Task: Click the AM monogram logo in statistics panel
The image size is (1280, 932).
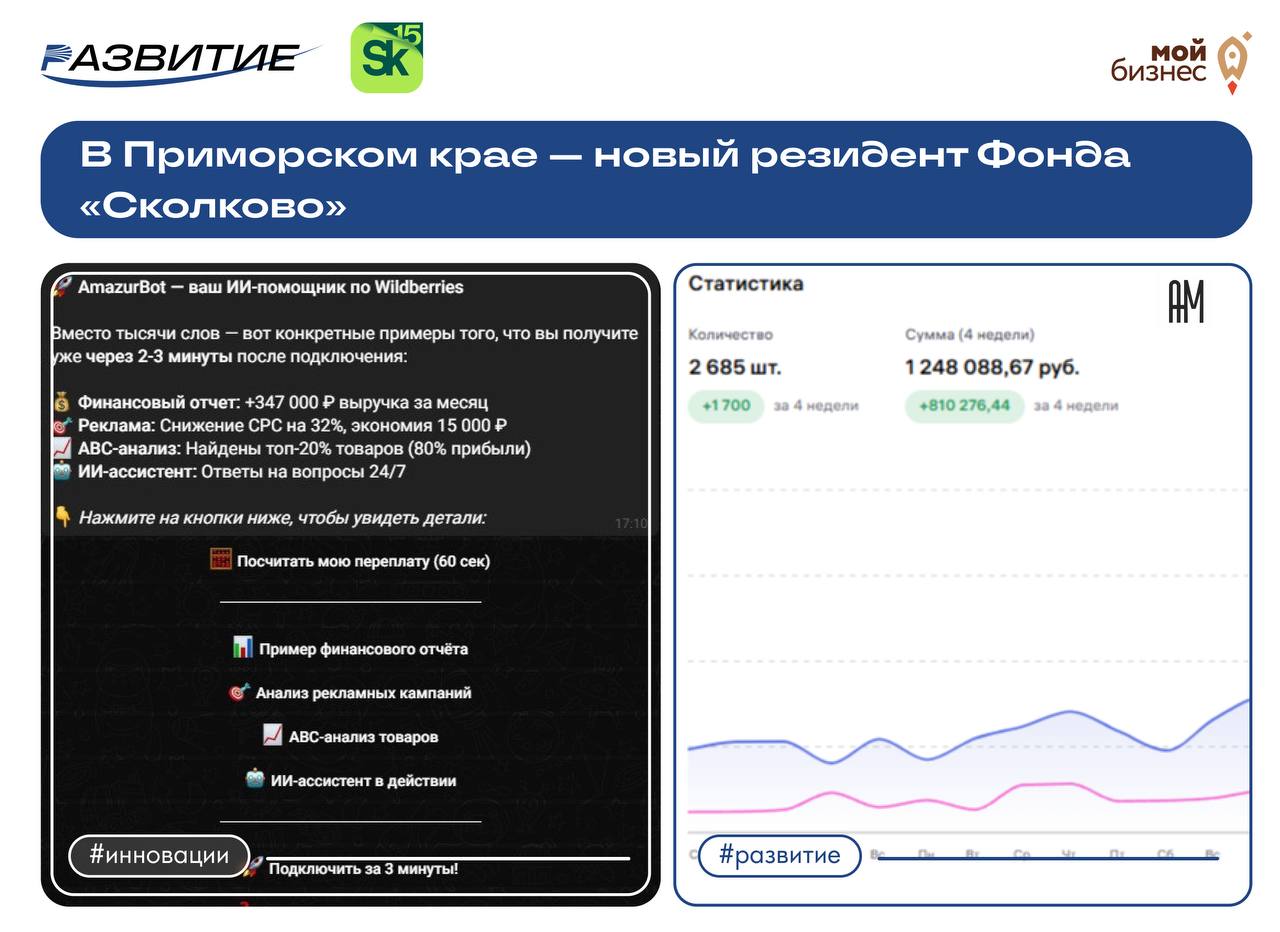Action: click(x=1186, y=301)
